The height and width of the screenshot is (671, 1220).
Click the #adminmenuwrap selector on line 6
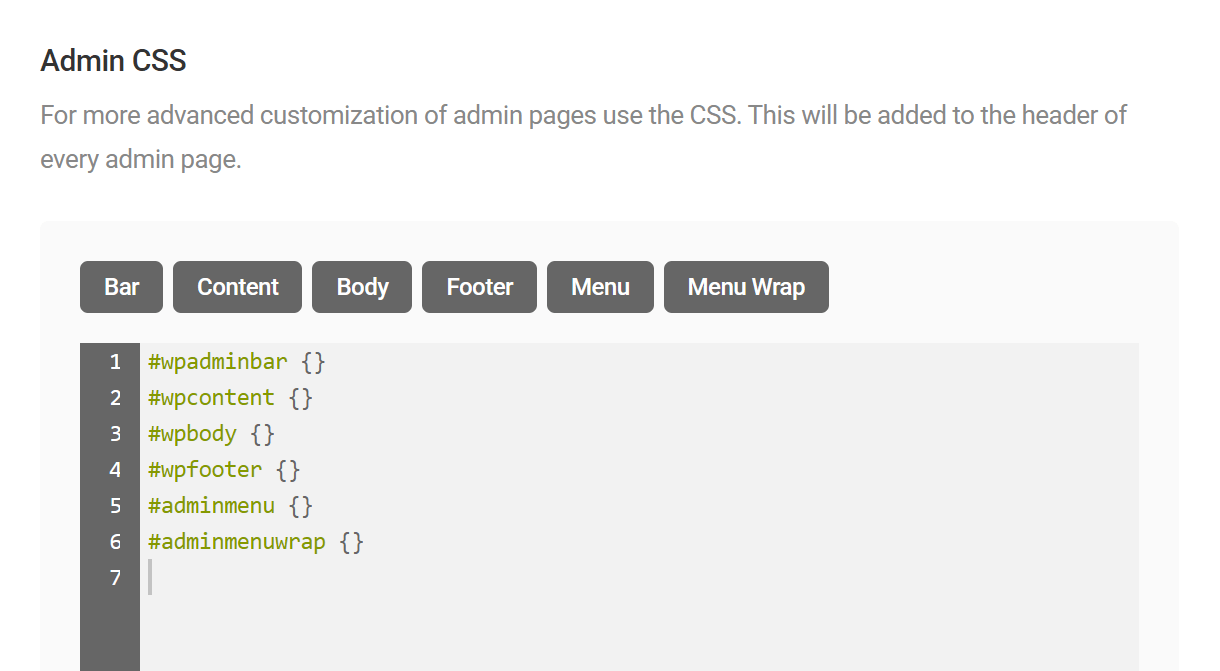click(235, 541)
